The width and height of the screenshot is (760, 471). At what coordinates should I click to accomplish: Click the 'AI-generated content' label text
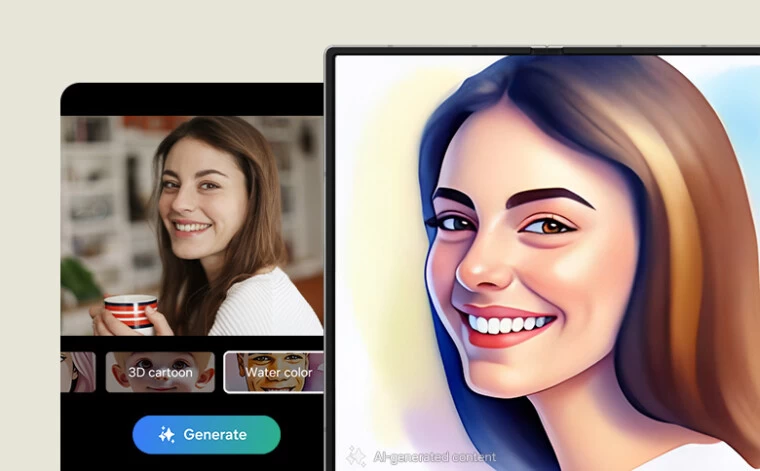pyautogui.click(x=434, y=457)
